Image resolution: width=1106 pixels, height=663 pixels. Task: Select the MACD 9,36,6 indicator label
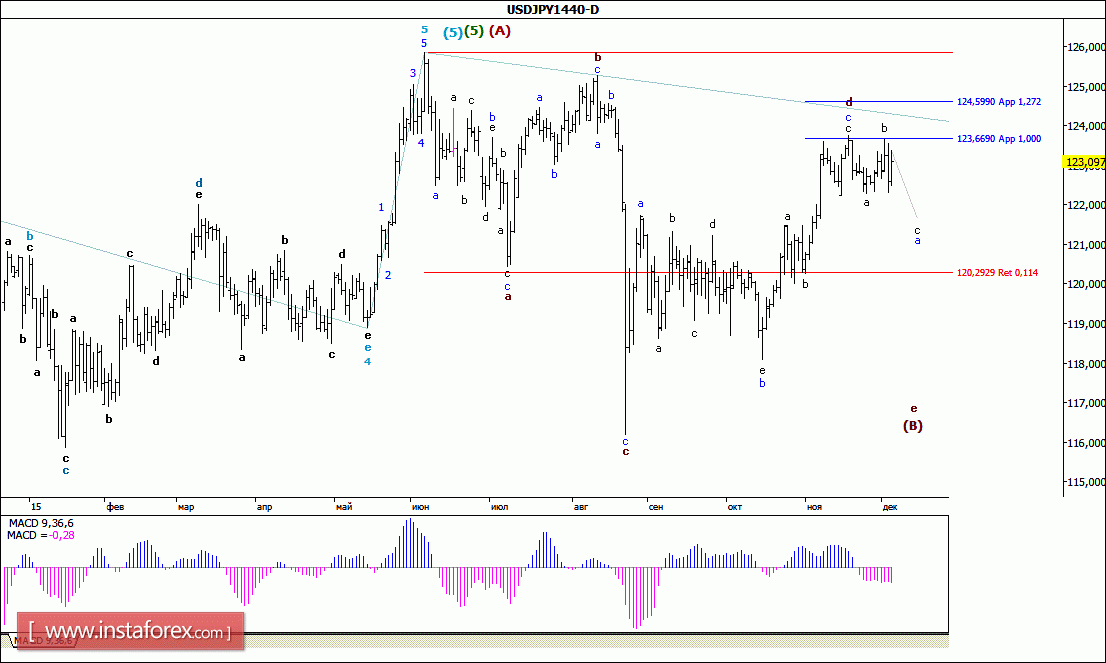(x=41, y=523)
